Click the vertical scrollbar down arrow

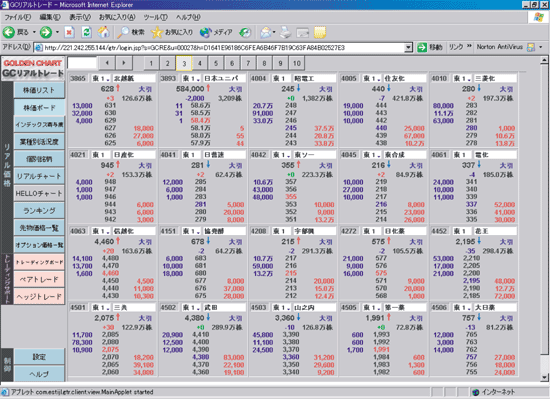544,378
